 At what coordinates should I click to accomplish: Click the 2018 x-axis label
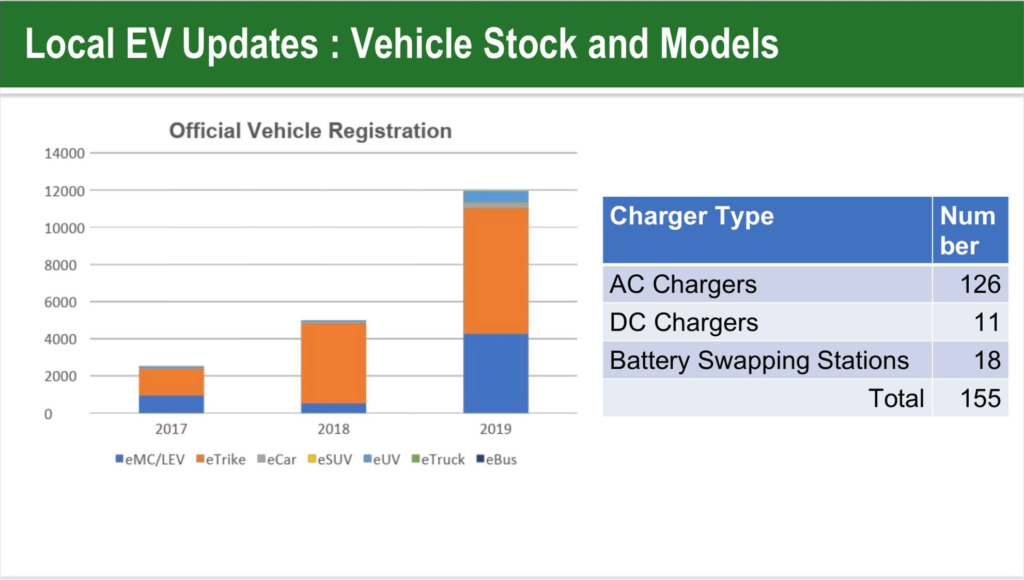coord(334,430)
